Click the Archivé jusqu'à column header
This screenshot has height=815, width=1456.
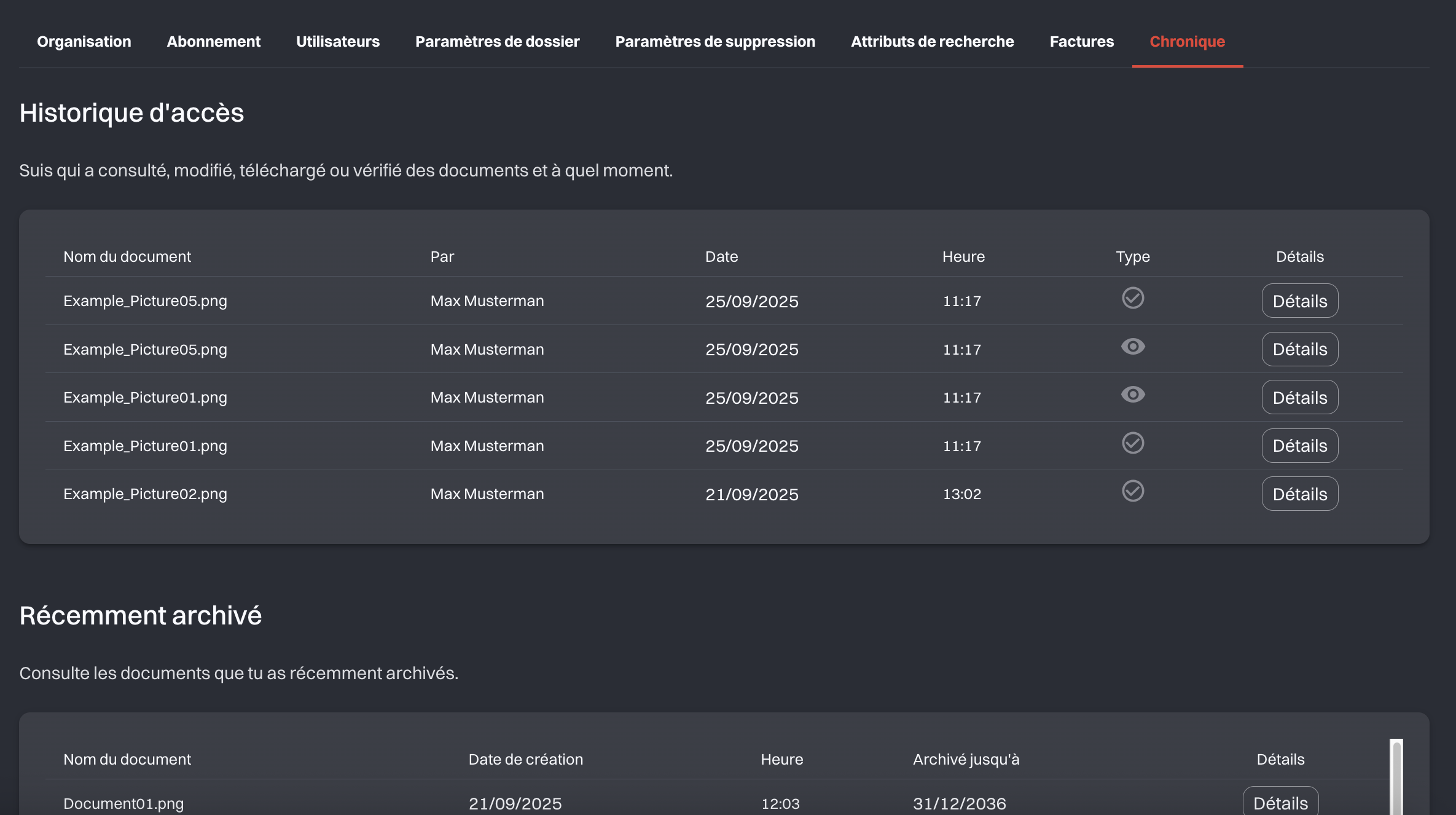click(966, 760)
